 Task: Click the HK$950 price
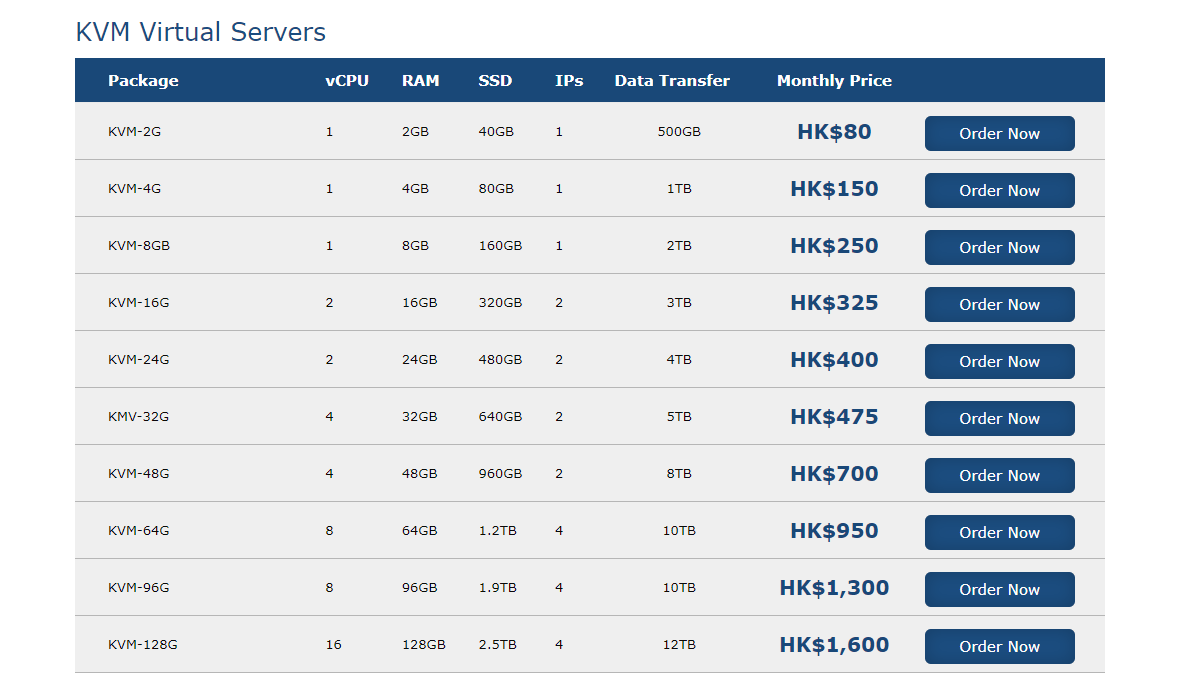pyautogui.click(x=834, y=530)
